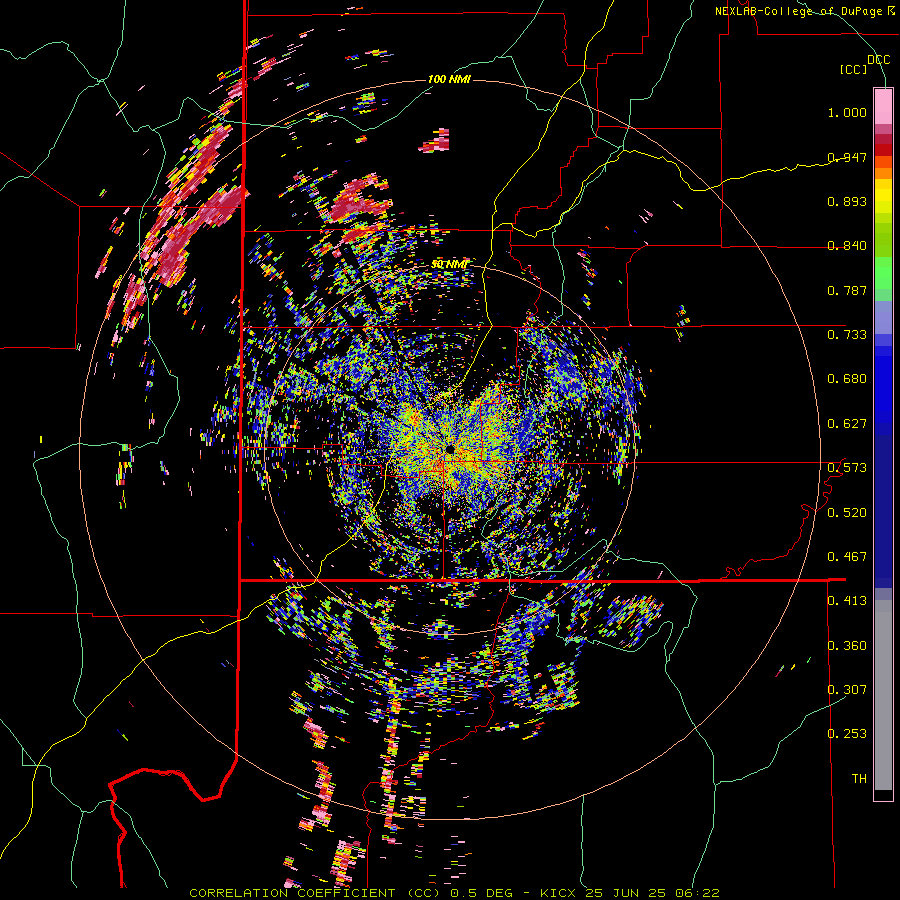Pick the red segment of the color bar
The width and height of the screenshot is (900, 900).
pyautogui.click(x=883, y=150)
